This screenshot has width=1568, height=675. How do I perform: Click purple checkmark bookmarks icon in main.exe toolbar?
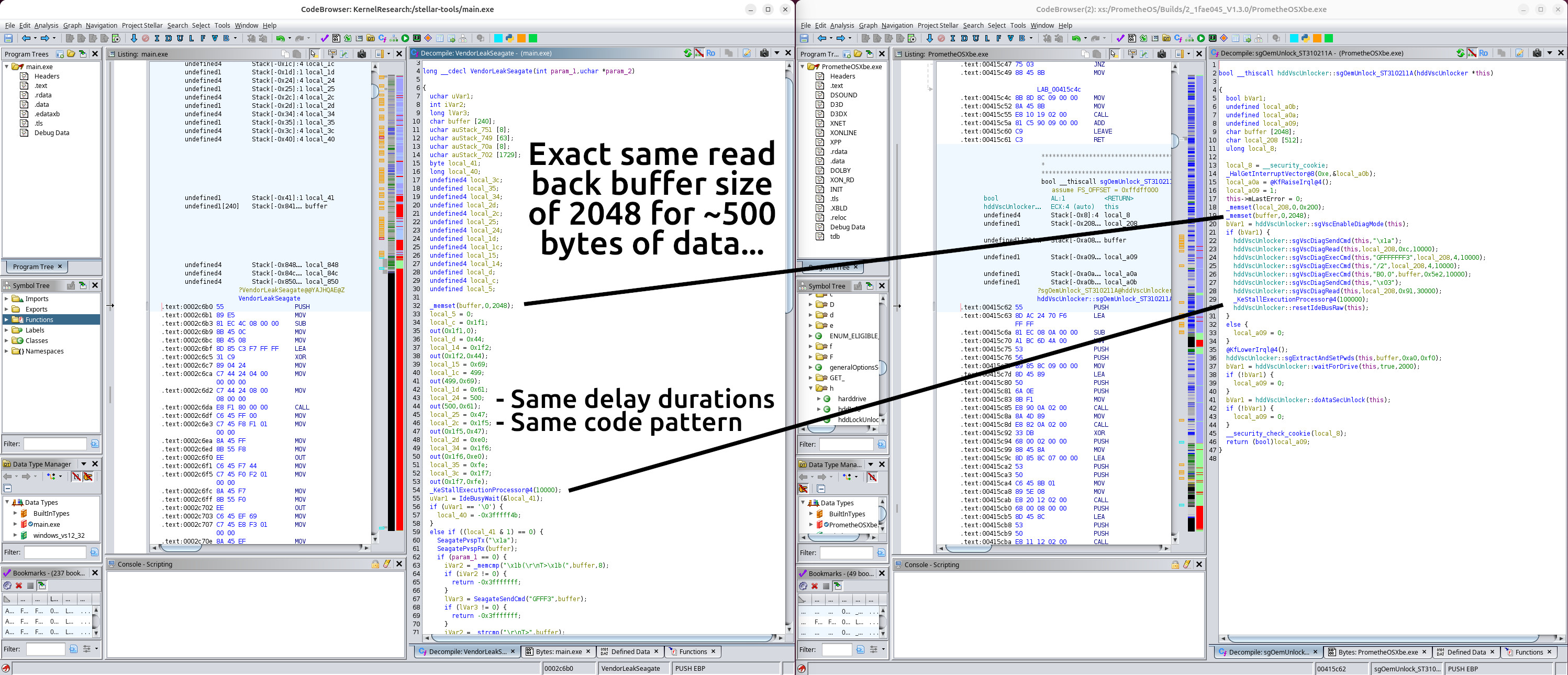(325, 38)
